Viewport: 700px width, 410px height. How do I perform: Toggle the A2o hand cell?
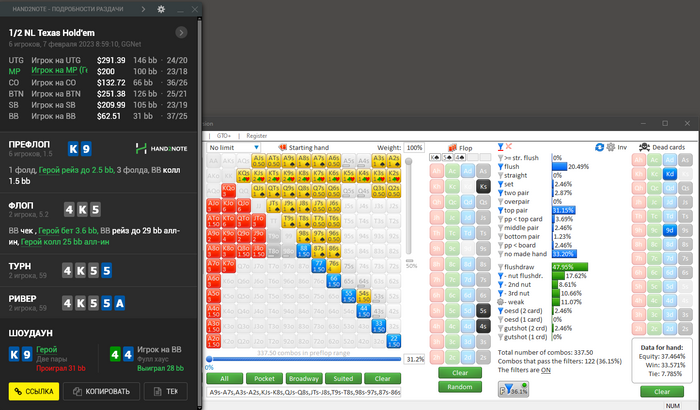point(213,341)
